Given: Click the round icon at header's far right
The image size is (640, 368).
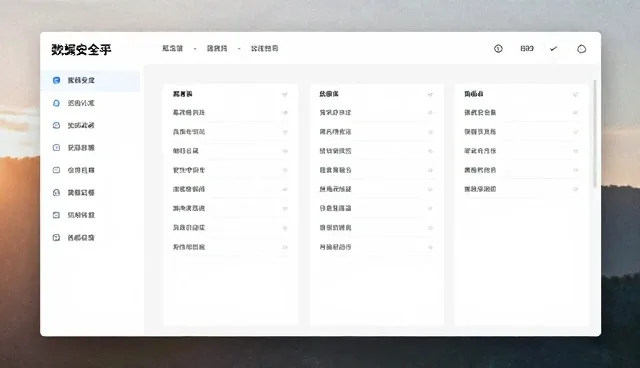Looking at the screenshot, I should [x=582, y=49].
